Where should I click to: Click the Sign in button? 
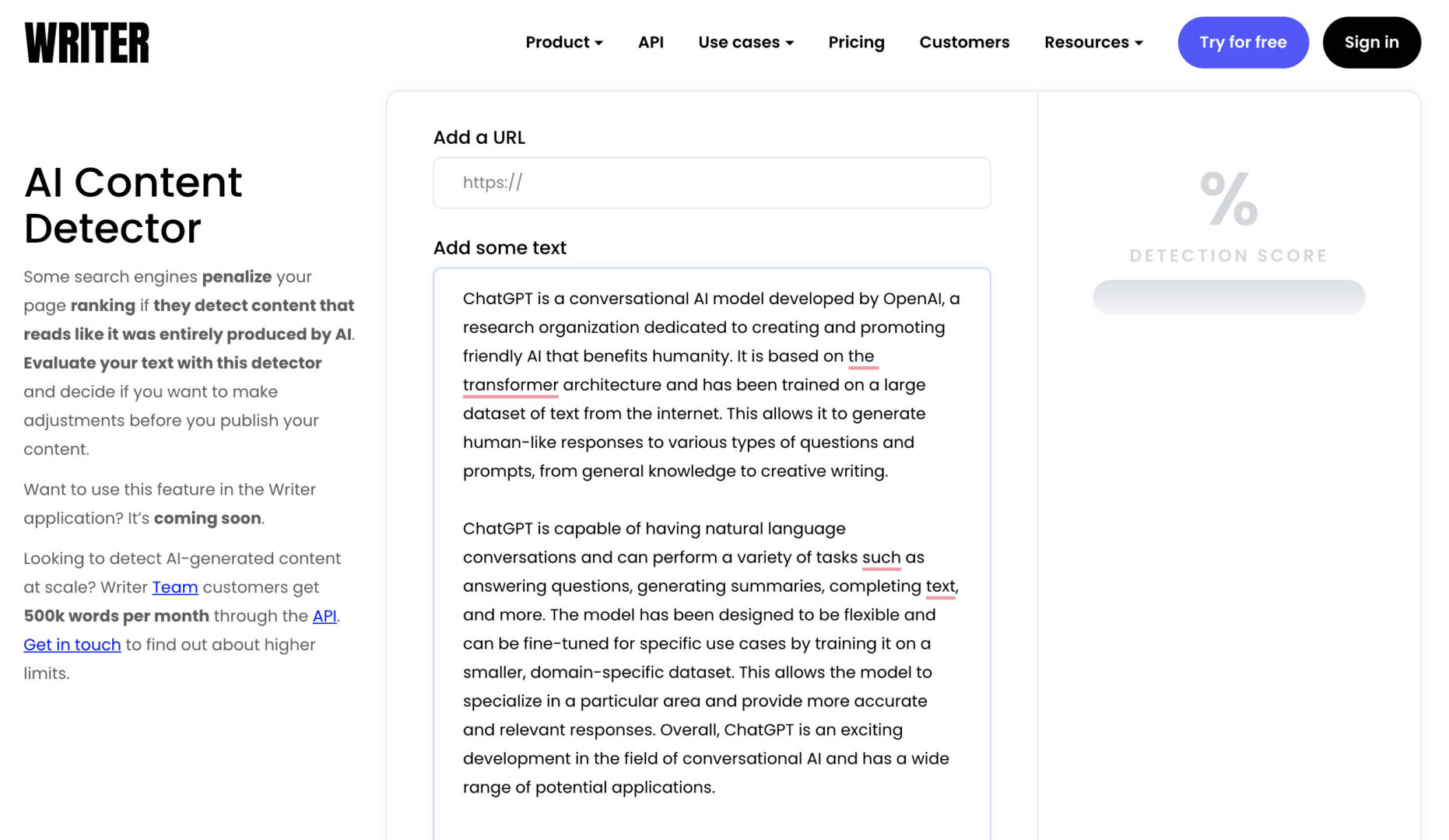coord(1371,42)
